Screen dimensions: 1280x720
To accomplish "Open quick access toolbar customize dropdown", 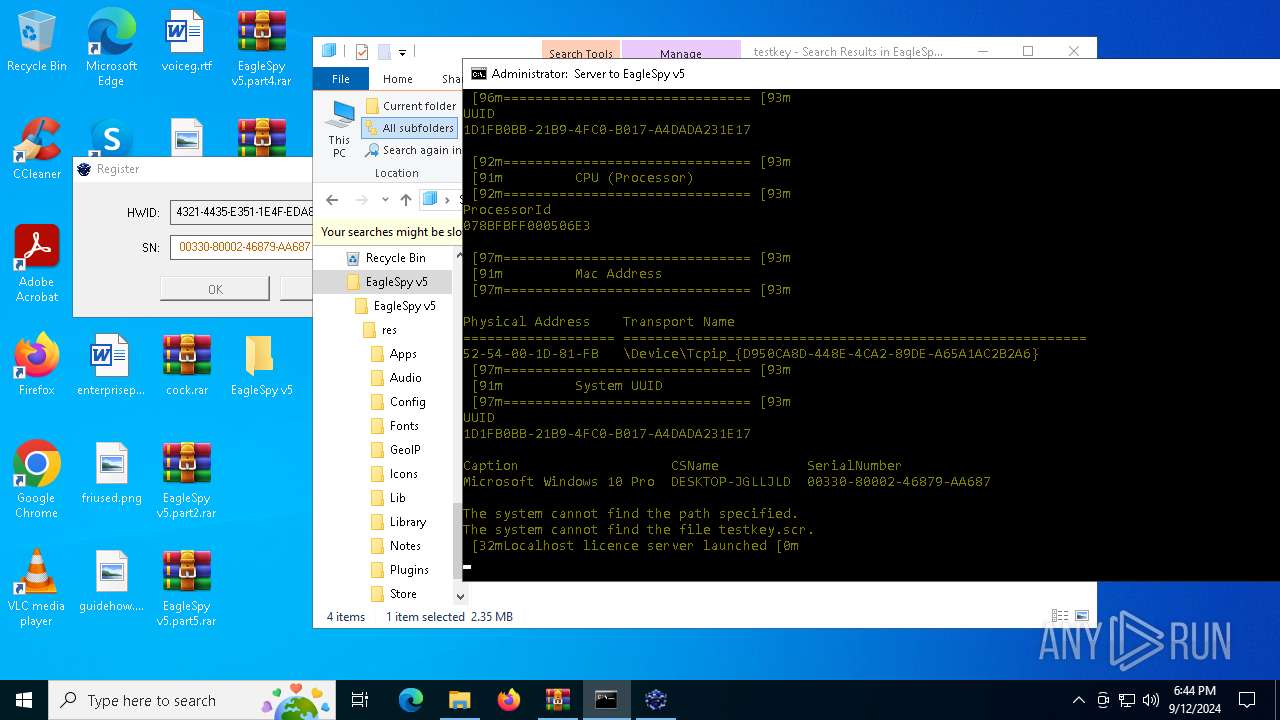I will tap(402, 52).
